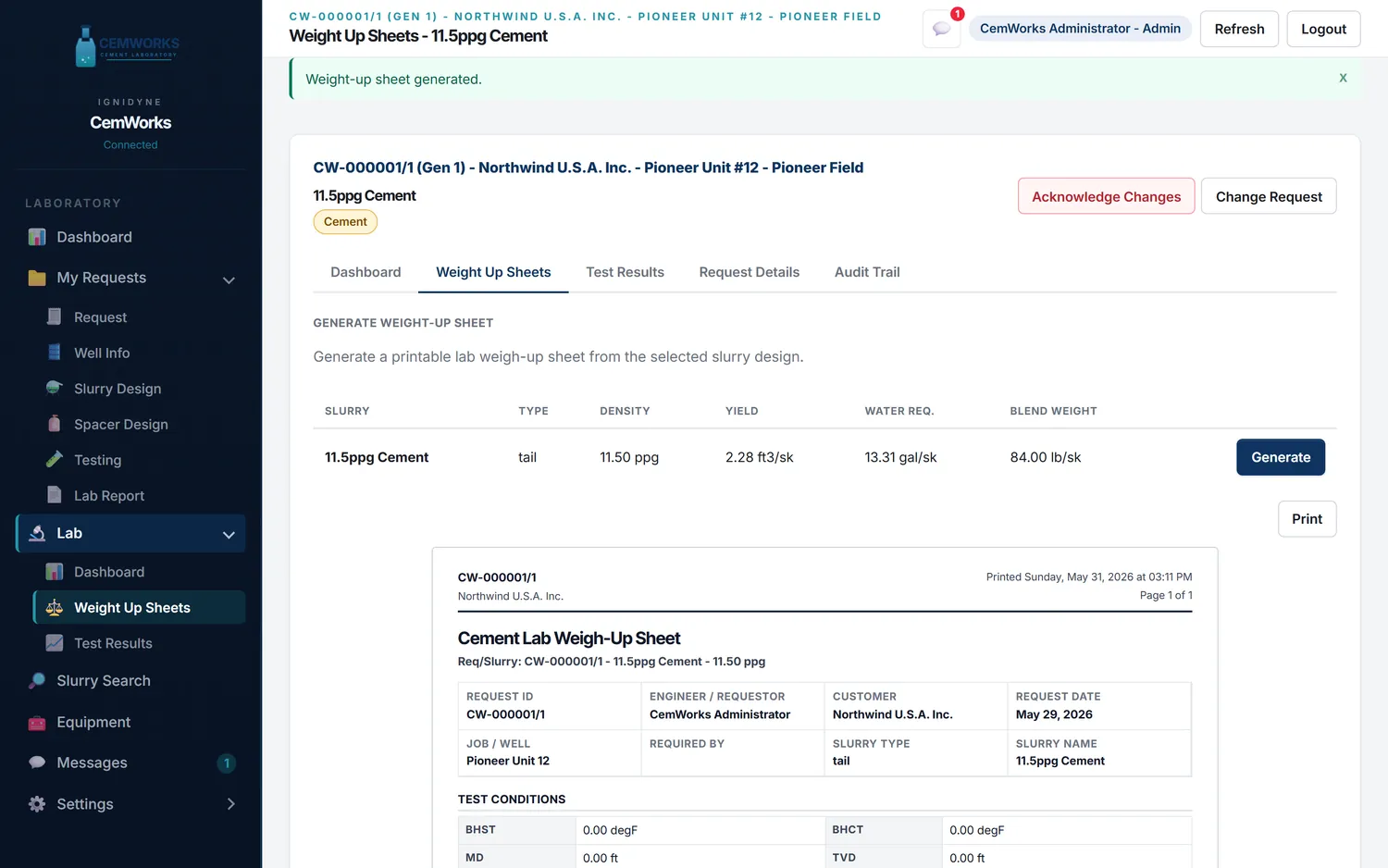Click the CemWorks Administrator - Admin badge
1388x868 pixels.
pos(1080,29)
